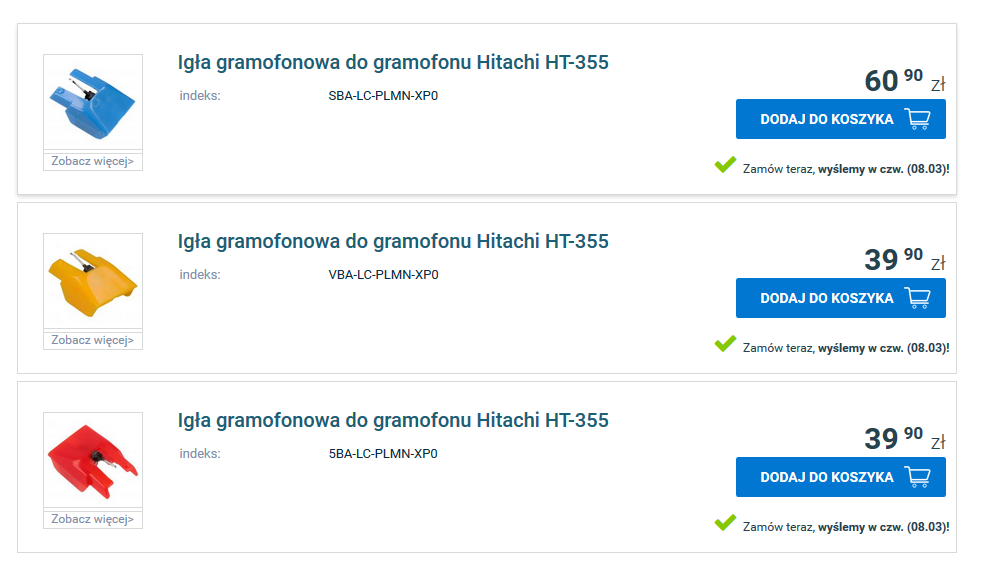Open product title with index 5BA-LC-PLMN-XP0
1003x572 pixels.
(x=393, y=421)
